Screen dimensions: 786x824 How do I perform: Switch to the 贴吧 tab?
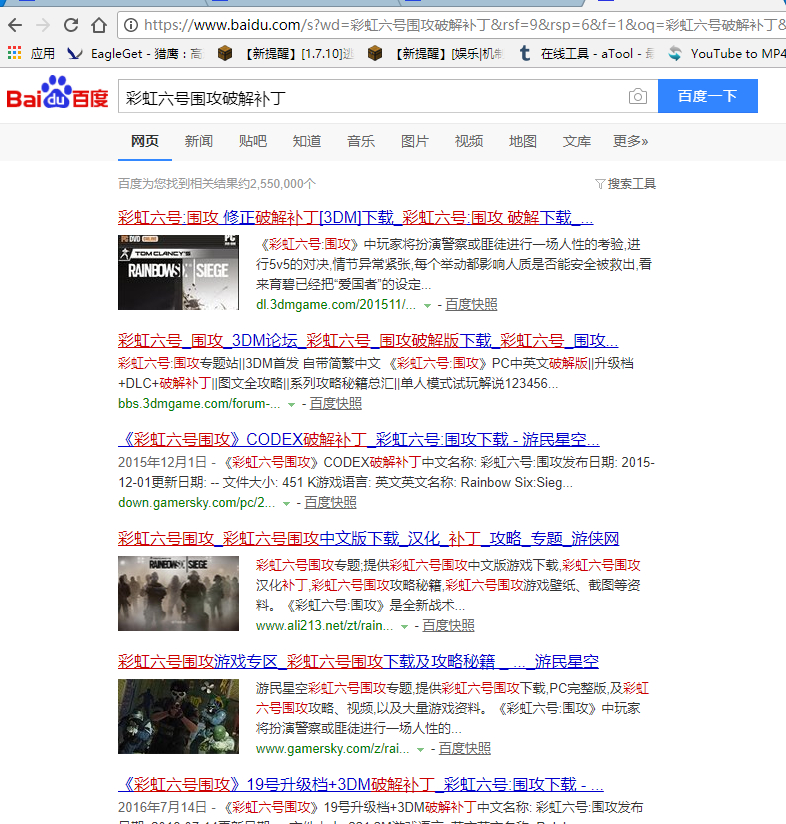click(253, 141)
